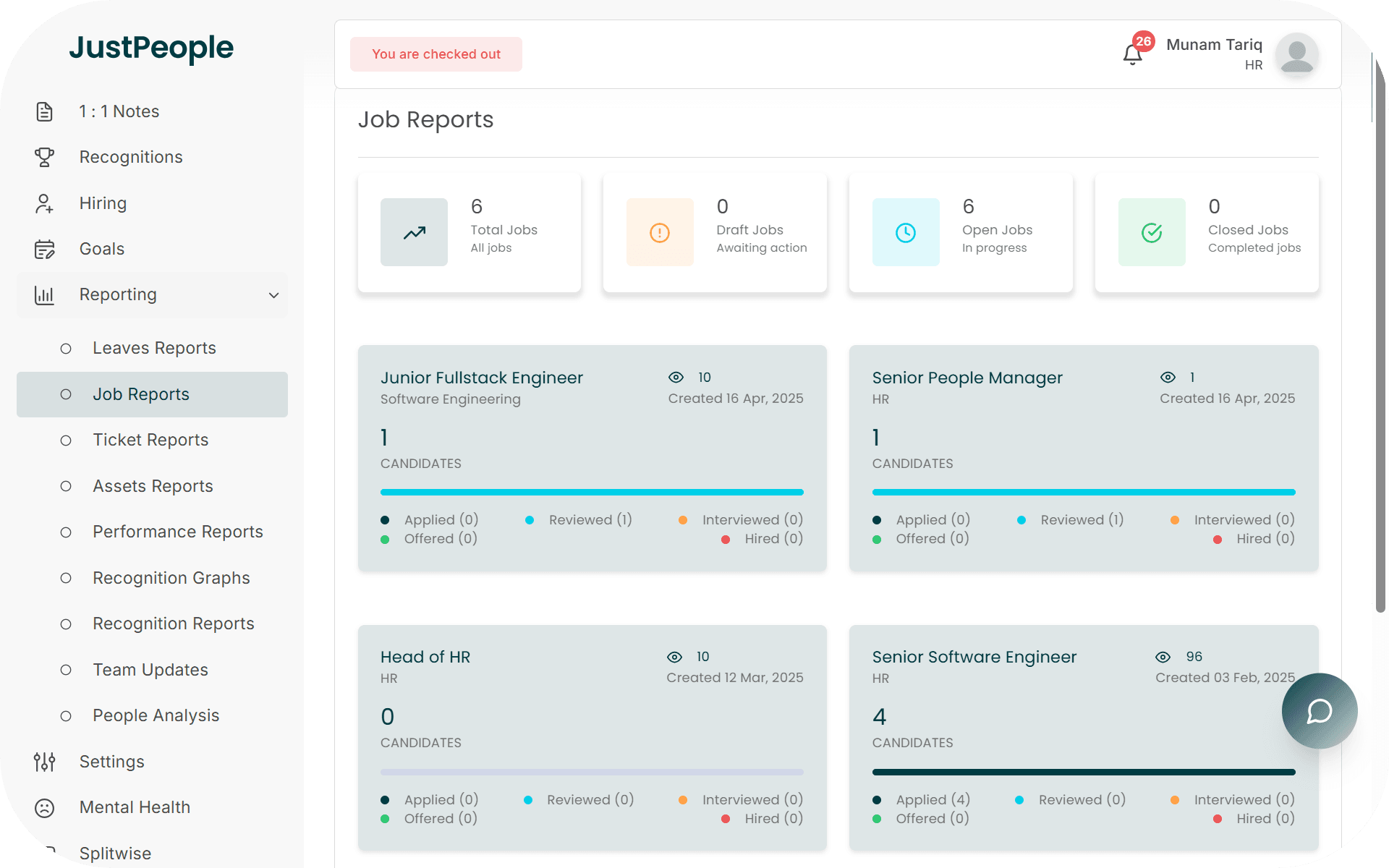This screenshot has height=868, width=1389.
Task: Select the Leaves Reports radio circle
Action: tap(66, 349)
